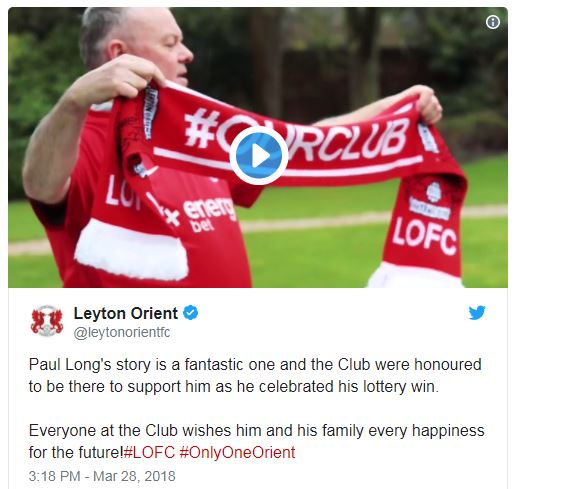This screenshot has width=568, height=489.
Task: Play the embedded tweet video
Action: (x=259, y=156)
